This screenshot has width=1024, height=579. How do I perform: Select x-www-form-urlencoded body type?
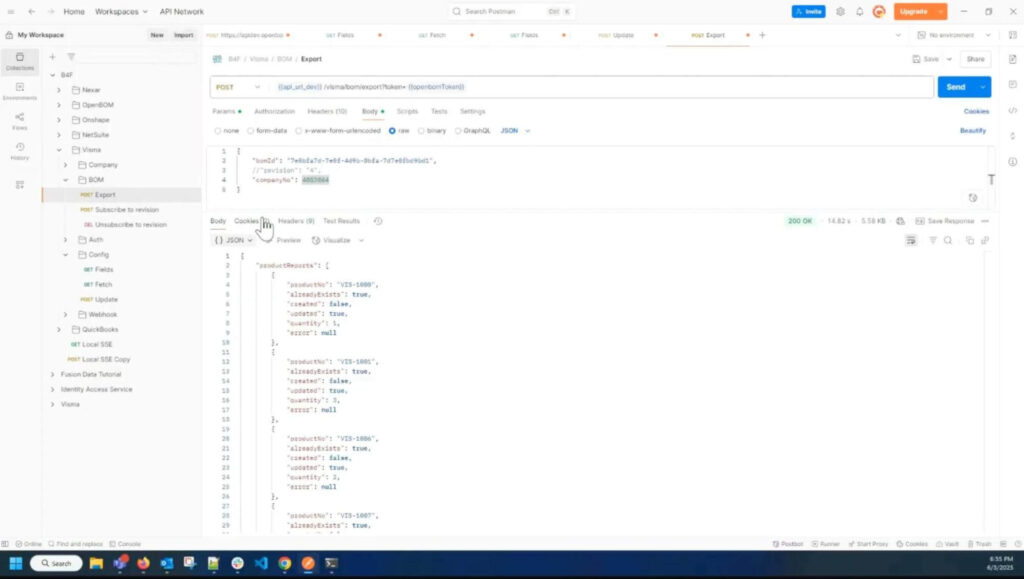pyautogui.click(x=338, y=131)
